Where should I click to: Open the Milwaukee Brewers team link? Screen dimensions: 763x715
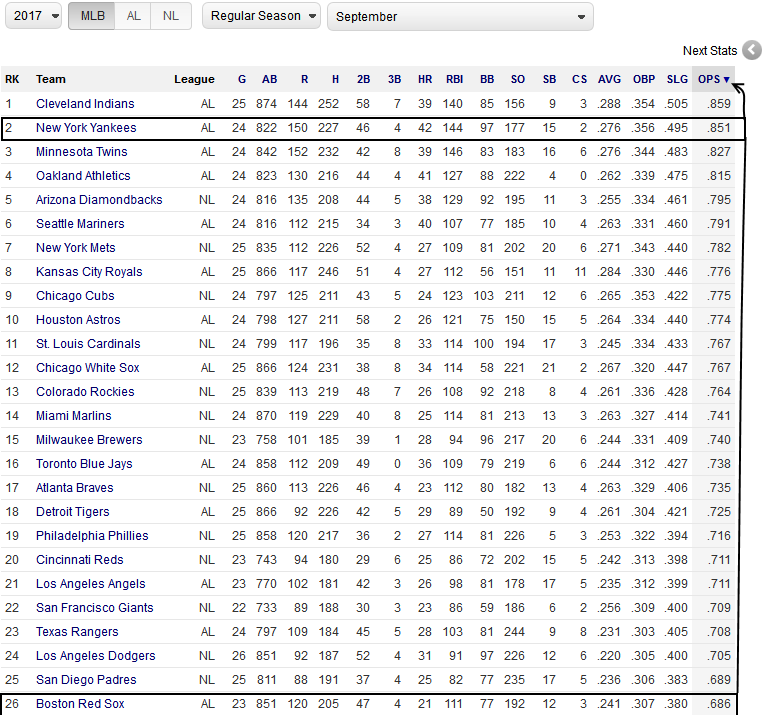[89, 440]
